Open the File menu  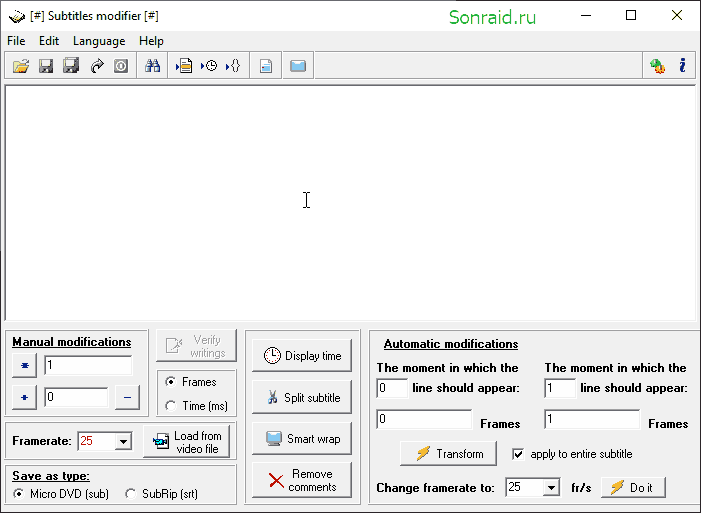pos(16,41)
